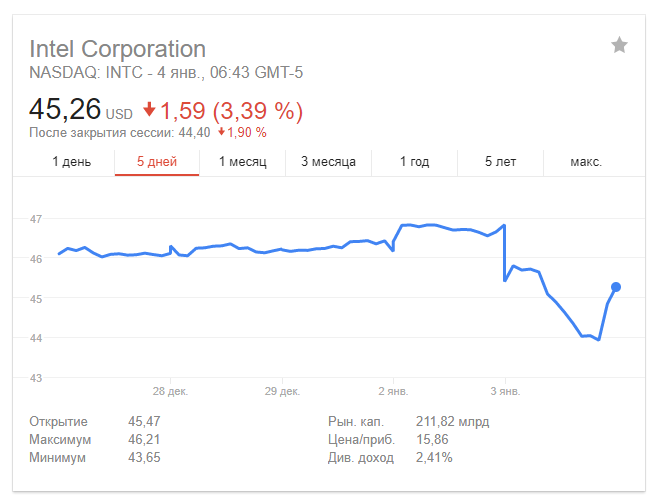The image size is (652, 497).
Task: Click the Intel Corporation title
Action: coord(117,49)
